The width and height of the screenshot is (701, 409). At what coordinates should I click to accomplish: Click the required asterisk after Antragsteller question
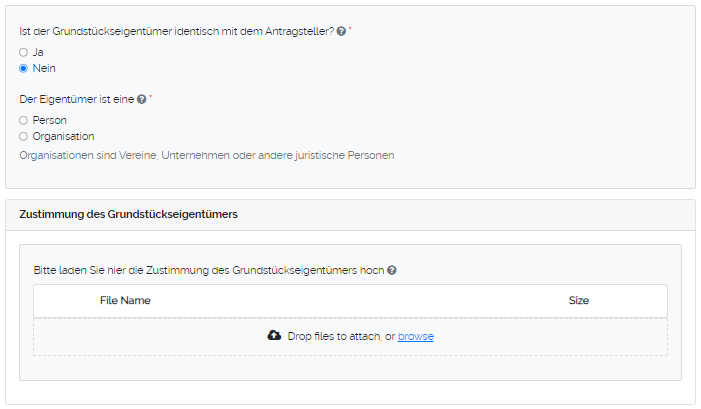coord(351,30)
